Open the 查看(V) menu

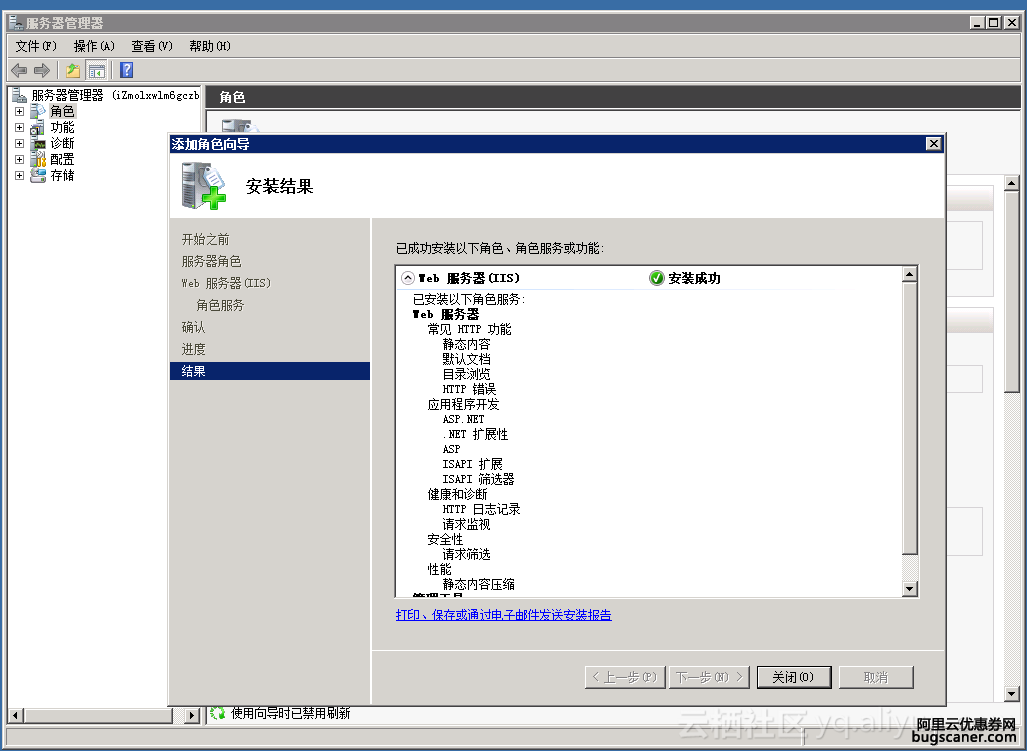(x=152, y=46)
